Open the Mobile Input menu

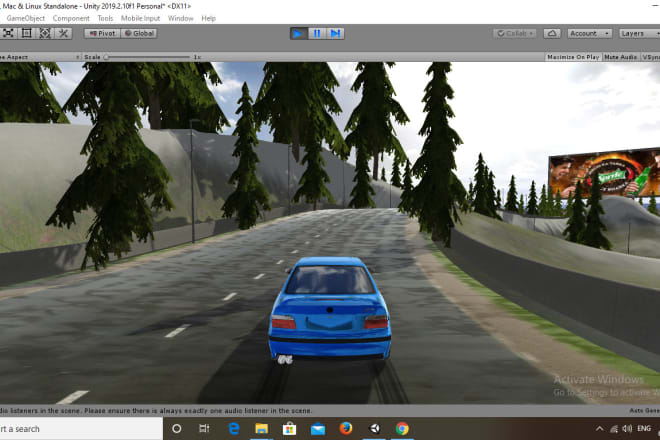point(140,19)
